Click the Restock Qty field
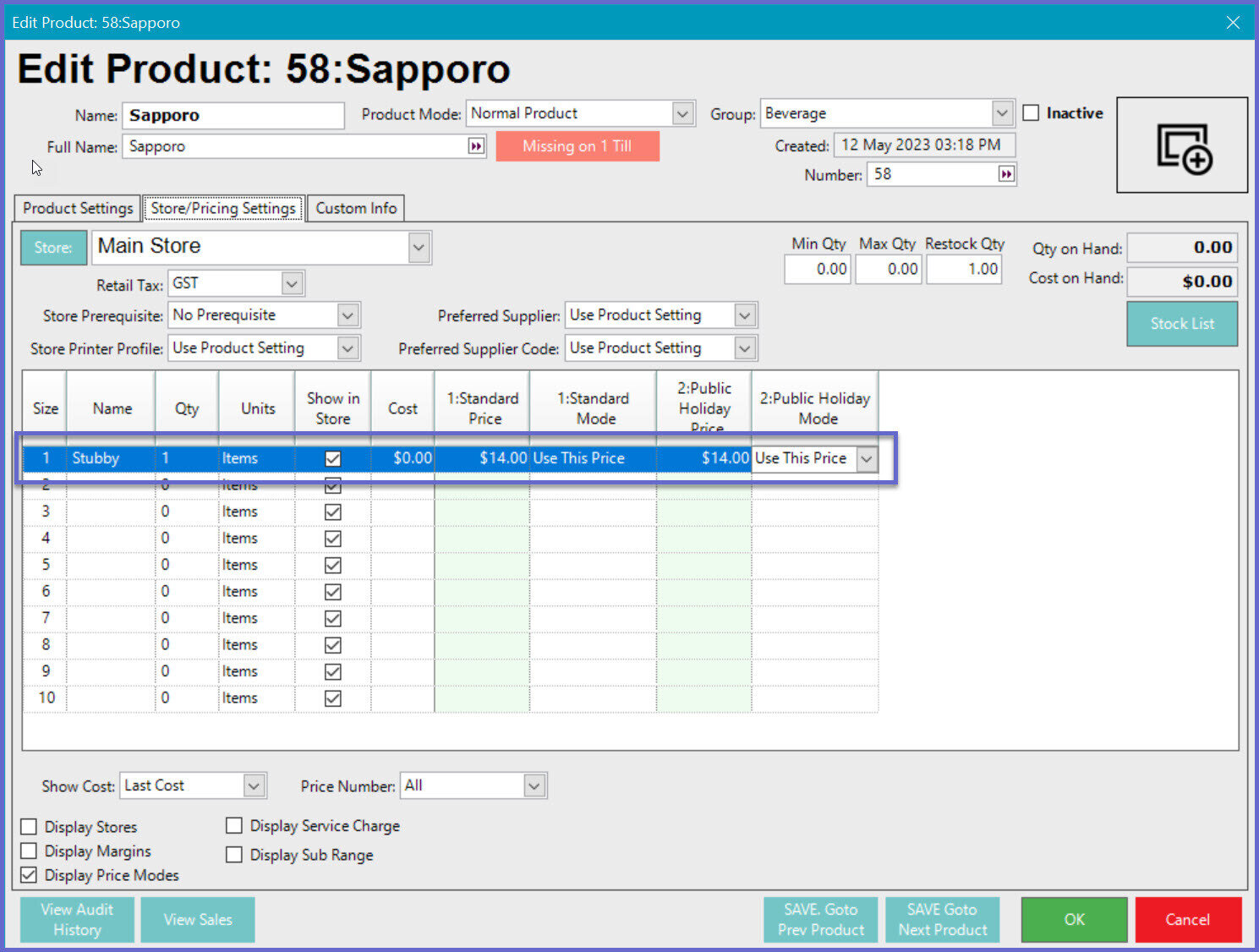This screenshot has height=952, width=1259. [964, 269]
